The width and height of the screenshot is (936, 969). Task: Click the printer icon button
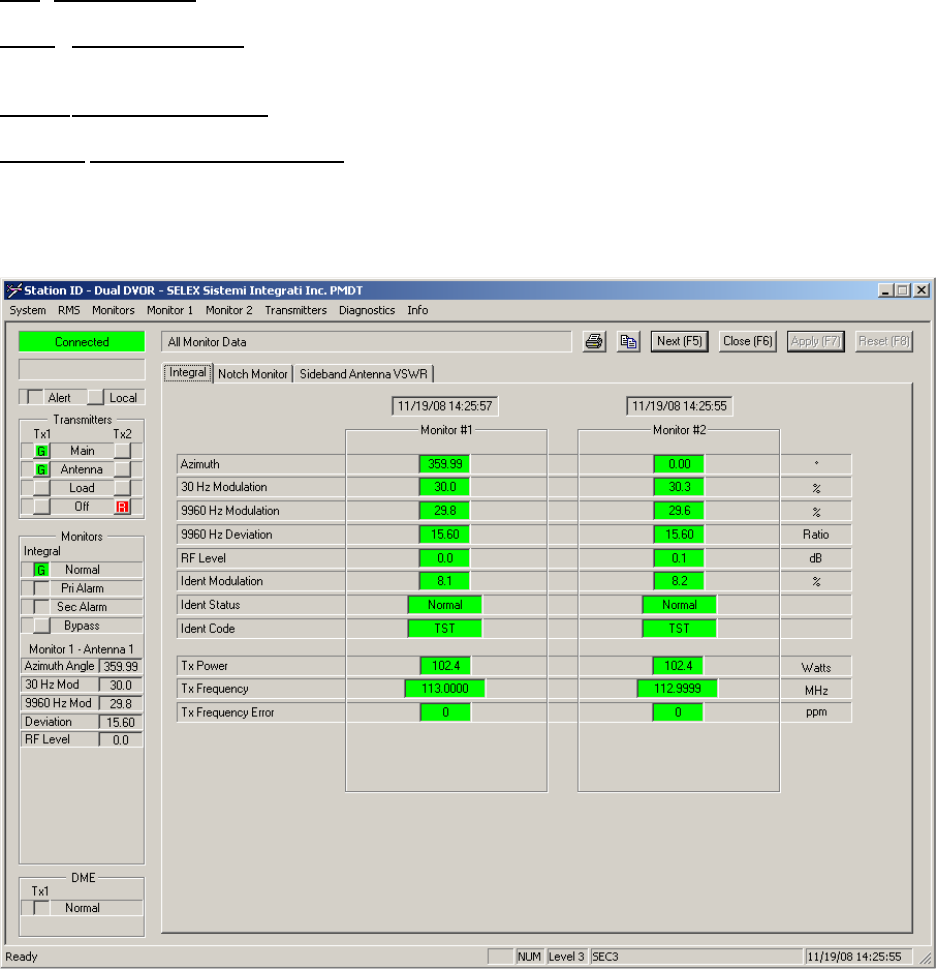click(x=594, y=341)
